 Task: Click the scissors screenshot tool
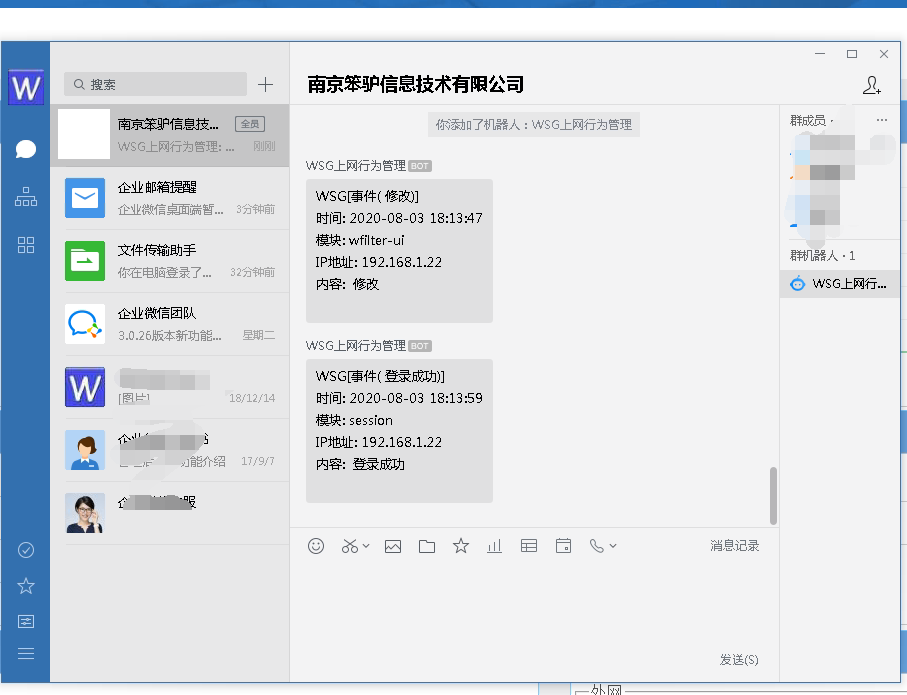[x=349, y=546]
